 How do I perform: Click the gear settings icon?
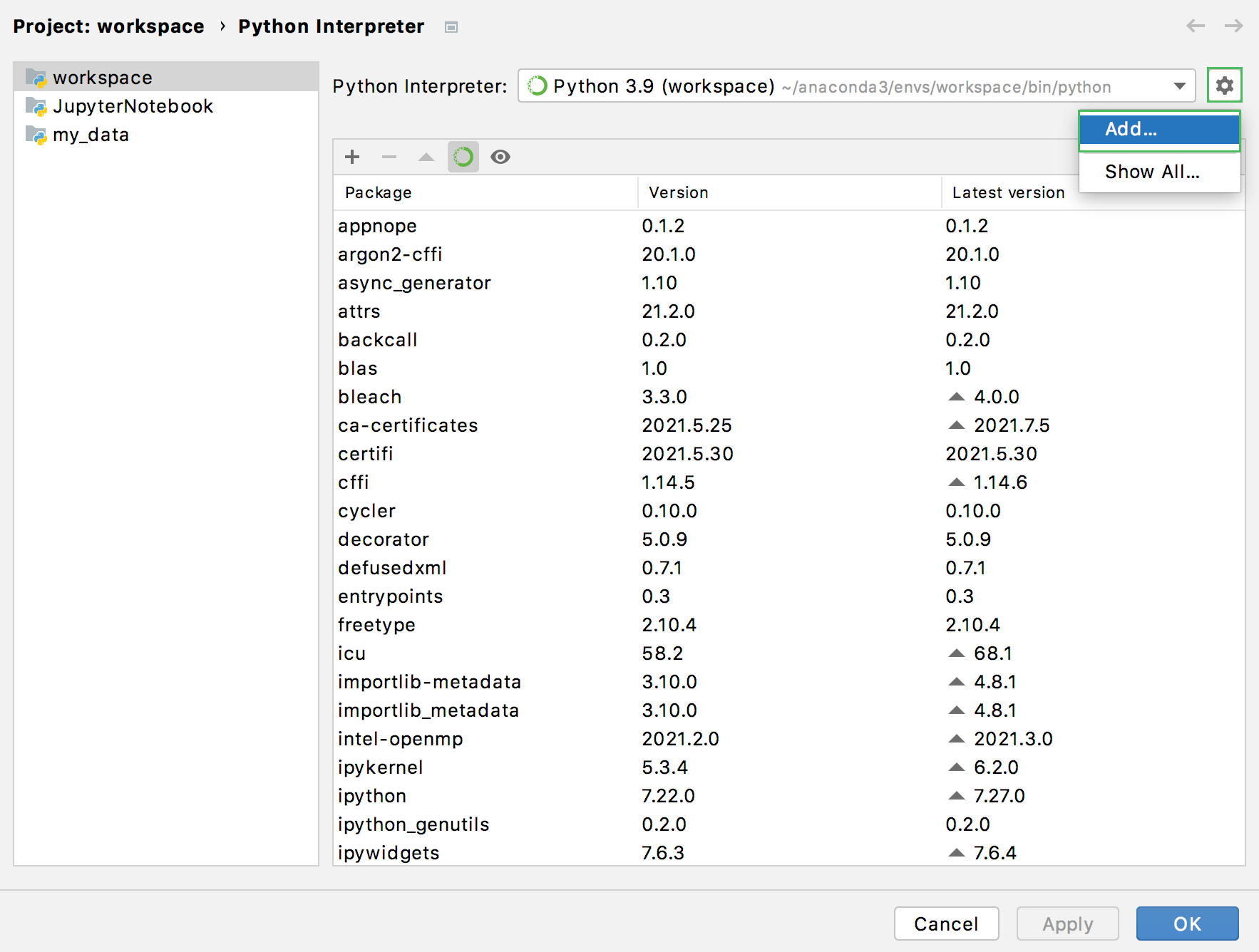(1224, 86)
